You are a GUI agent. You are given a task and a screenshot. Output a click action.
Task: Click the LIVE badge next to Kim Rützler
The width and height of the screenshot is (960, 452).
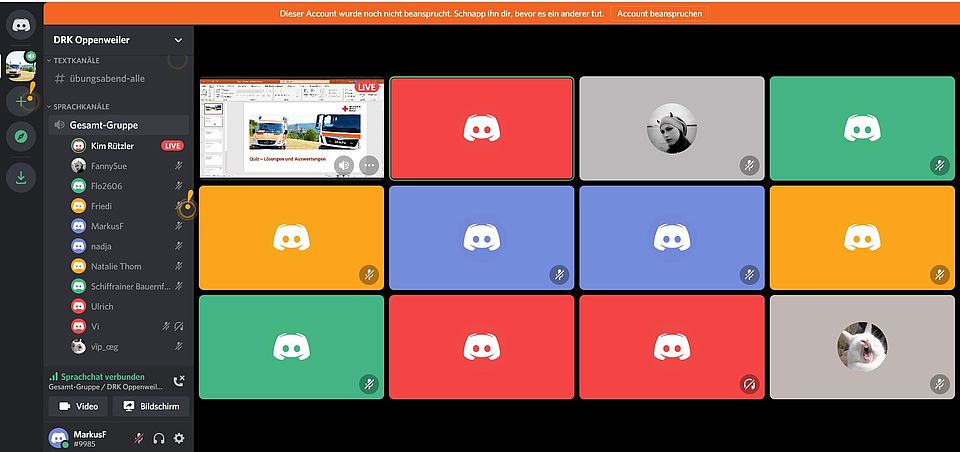[x=172, y=146]
